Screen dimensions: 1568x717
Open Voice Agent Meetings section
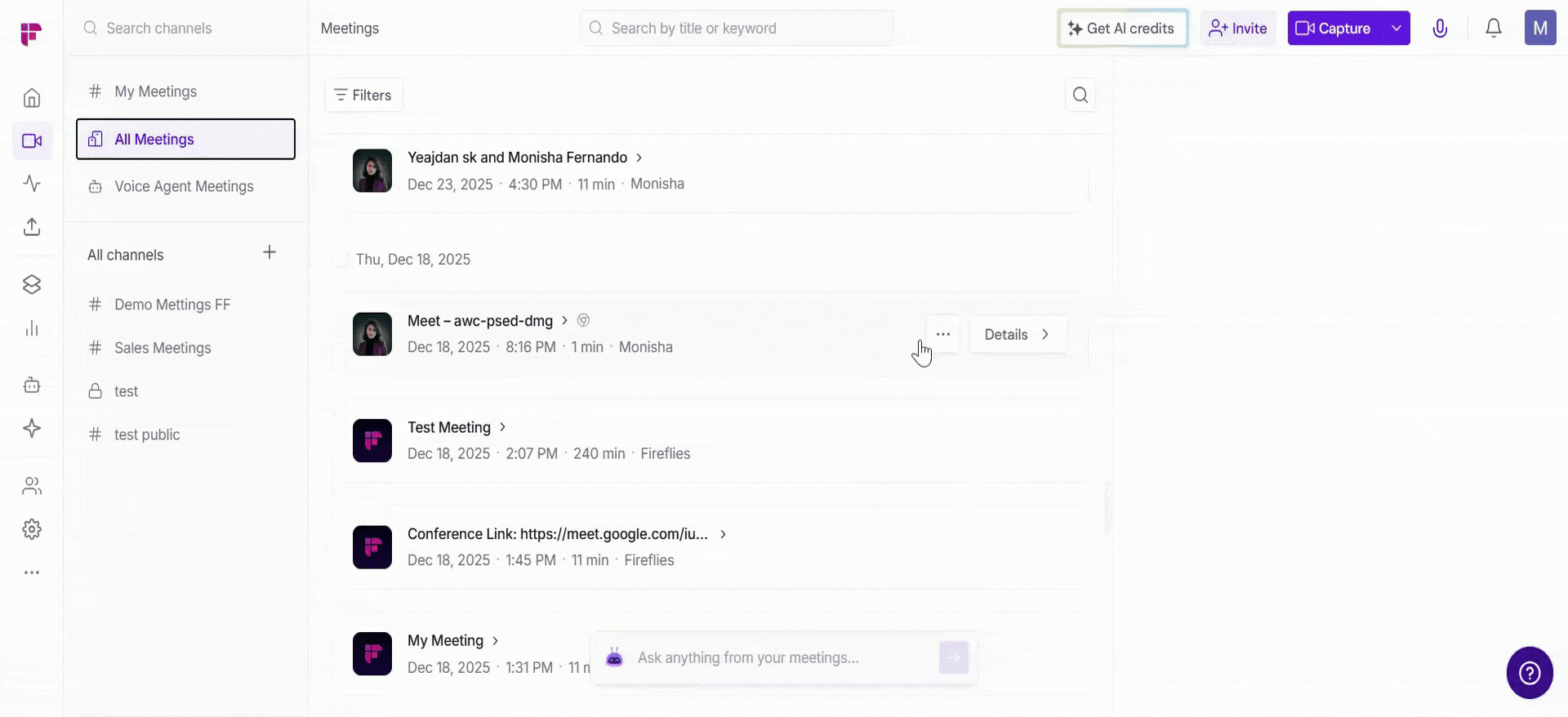click(184, 186)
